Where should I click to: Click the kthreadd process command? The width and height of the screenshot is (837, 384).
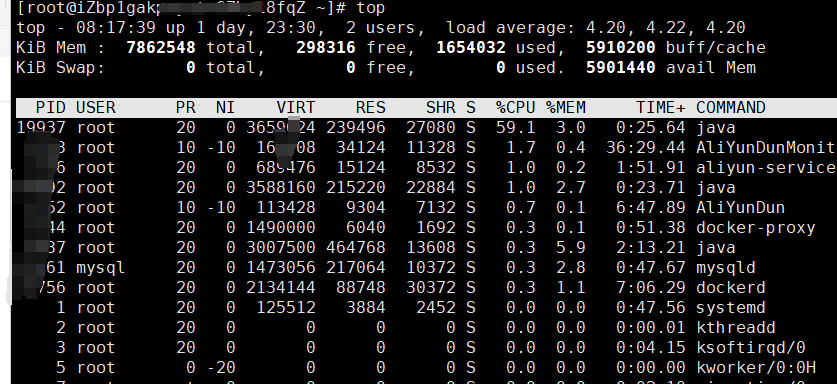click(x=736, y=328)
